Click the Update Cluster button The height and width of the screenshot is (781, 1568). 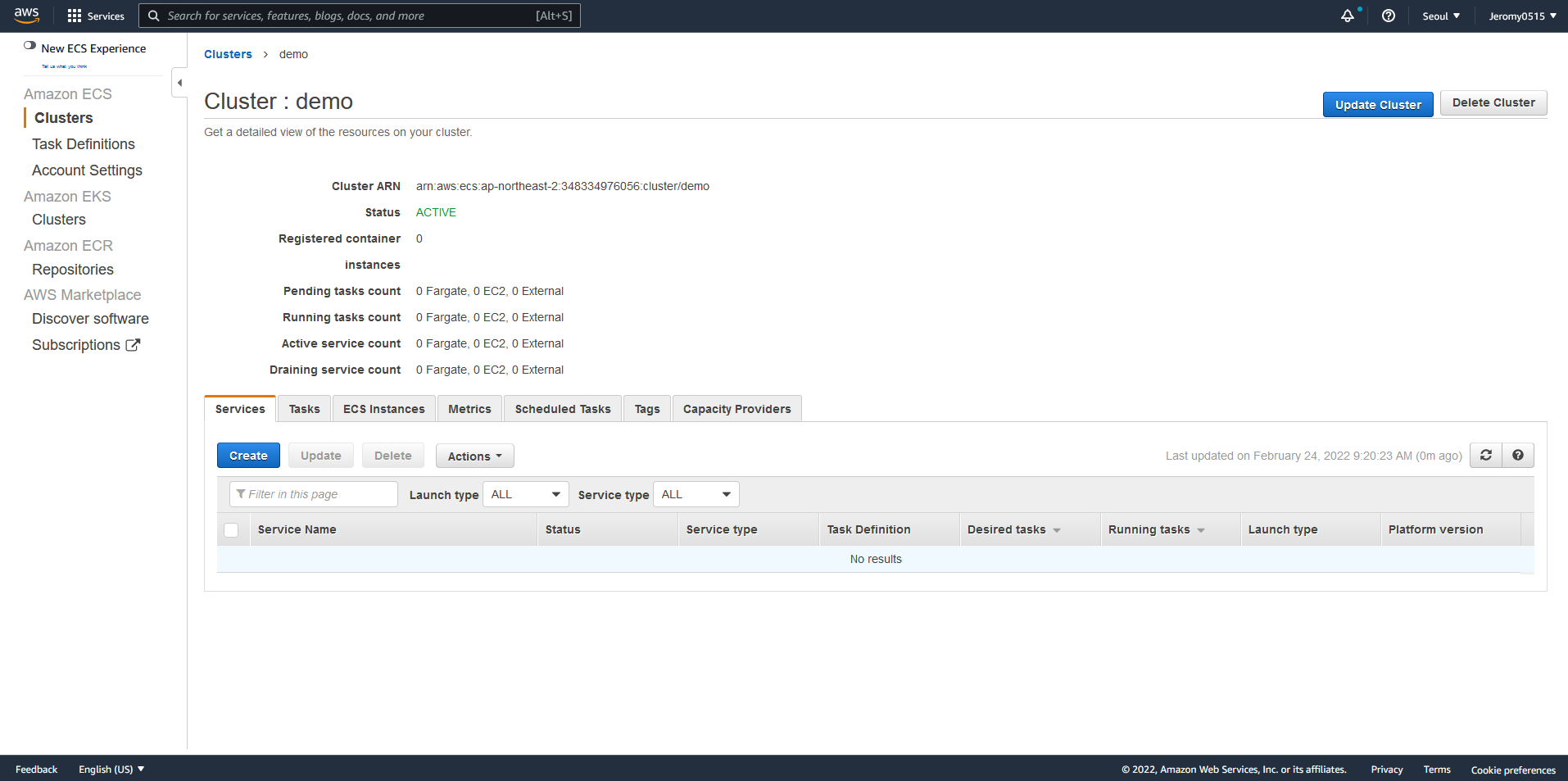[1378, 104]
